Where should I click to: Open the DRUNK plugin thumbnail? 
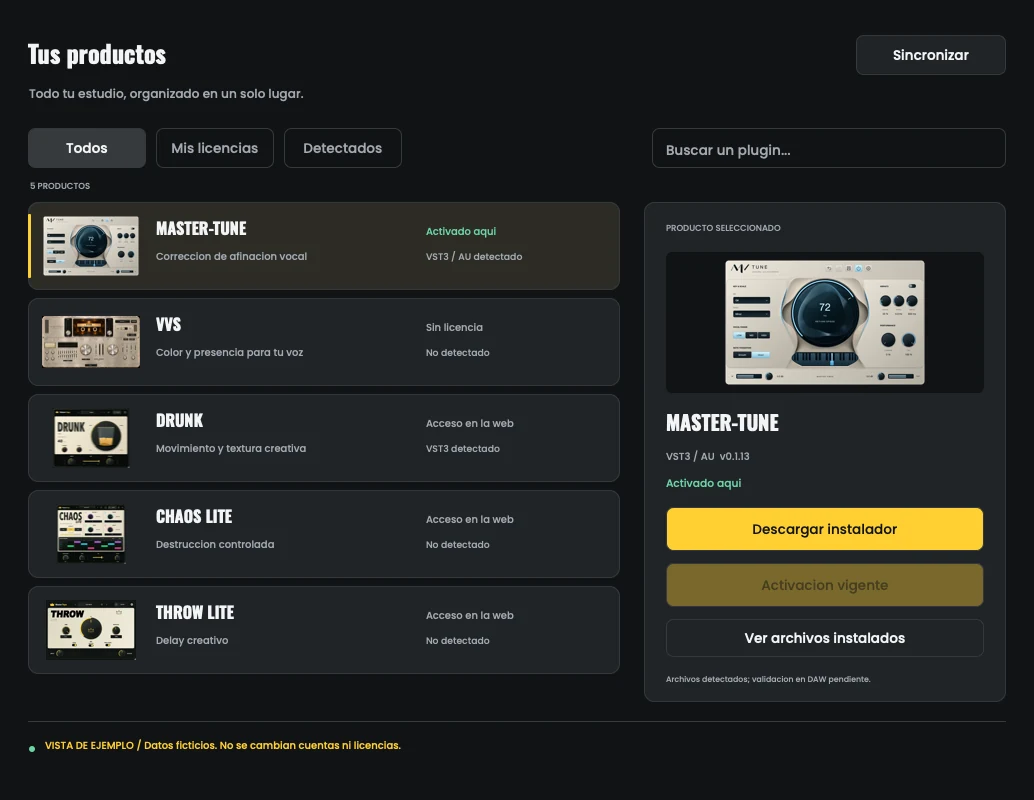(x=91, y=438)
